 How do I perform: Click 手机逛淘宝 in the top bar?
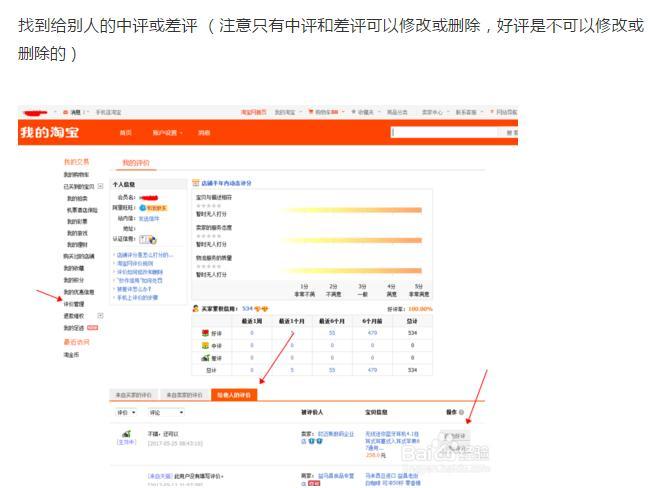(108, 112)
